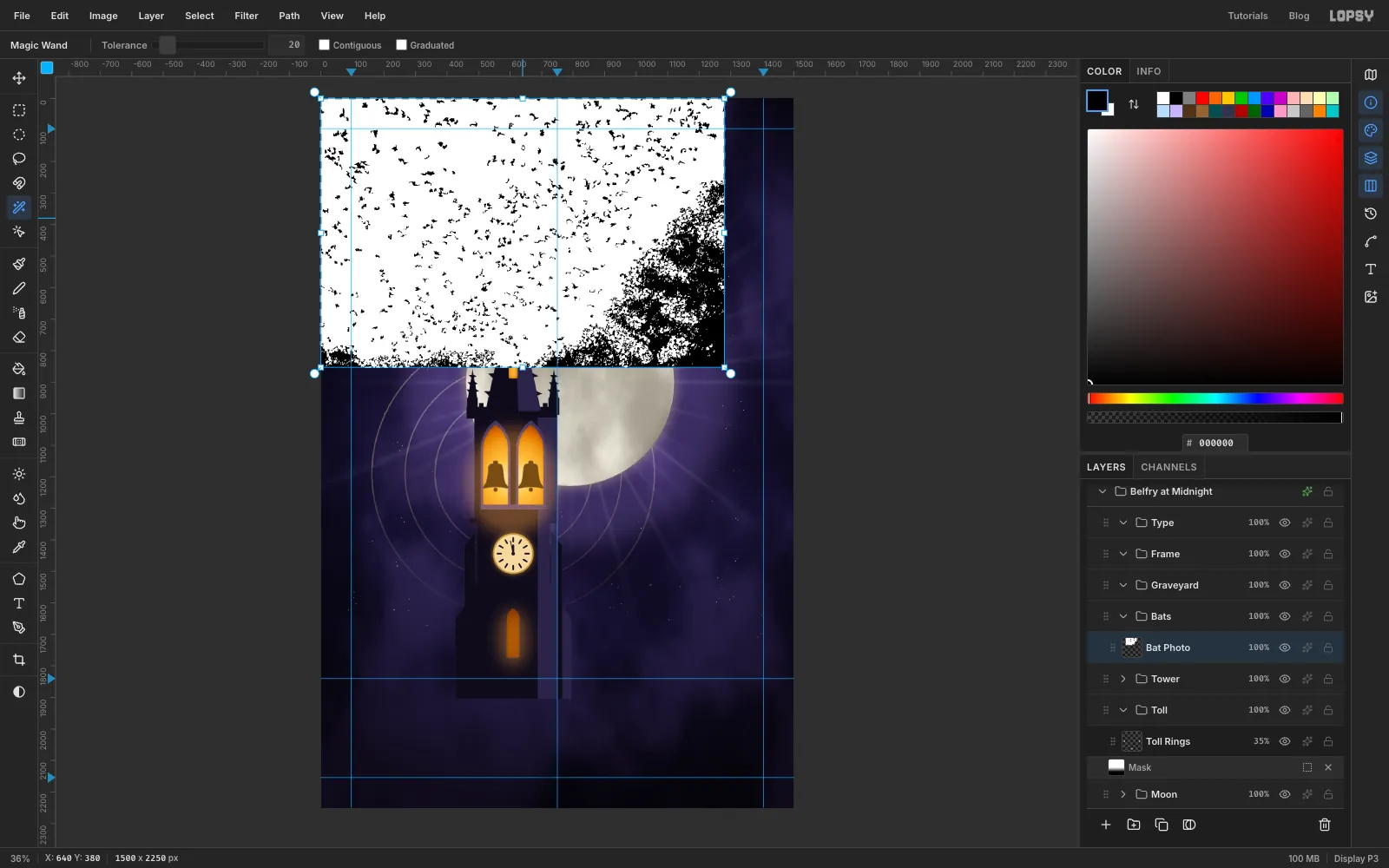Select the Paint Bucket tool
The image size is (1389, 868).
click(x=19, y=369)
